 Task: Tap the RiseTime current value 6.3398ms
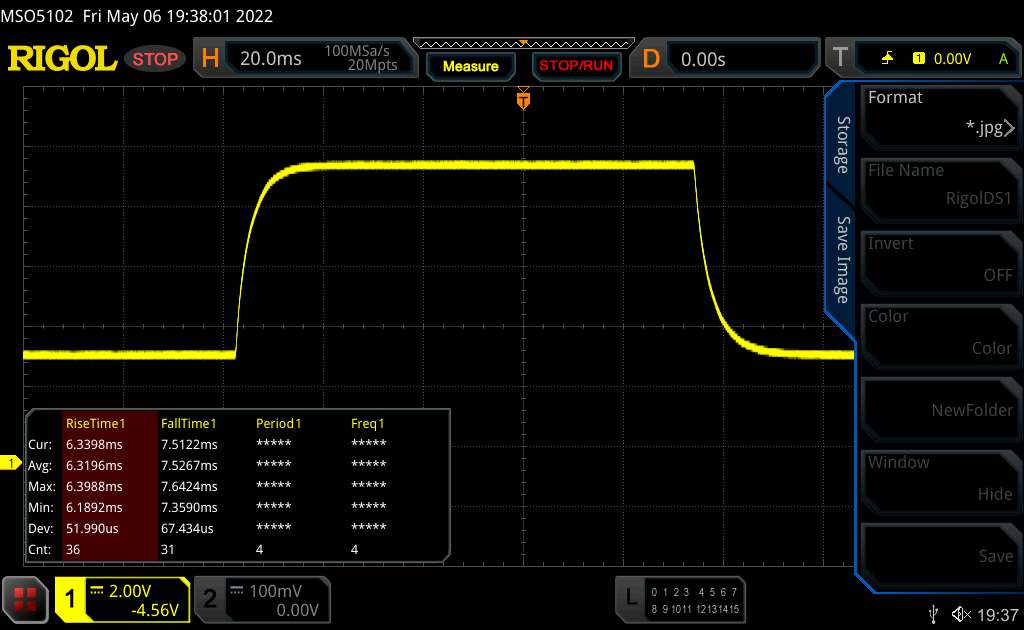point(94,445)
